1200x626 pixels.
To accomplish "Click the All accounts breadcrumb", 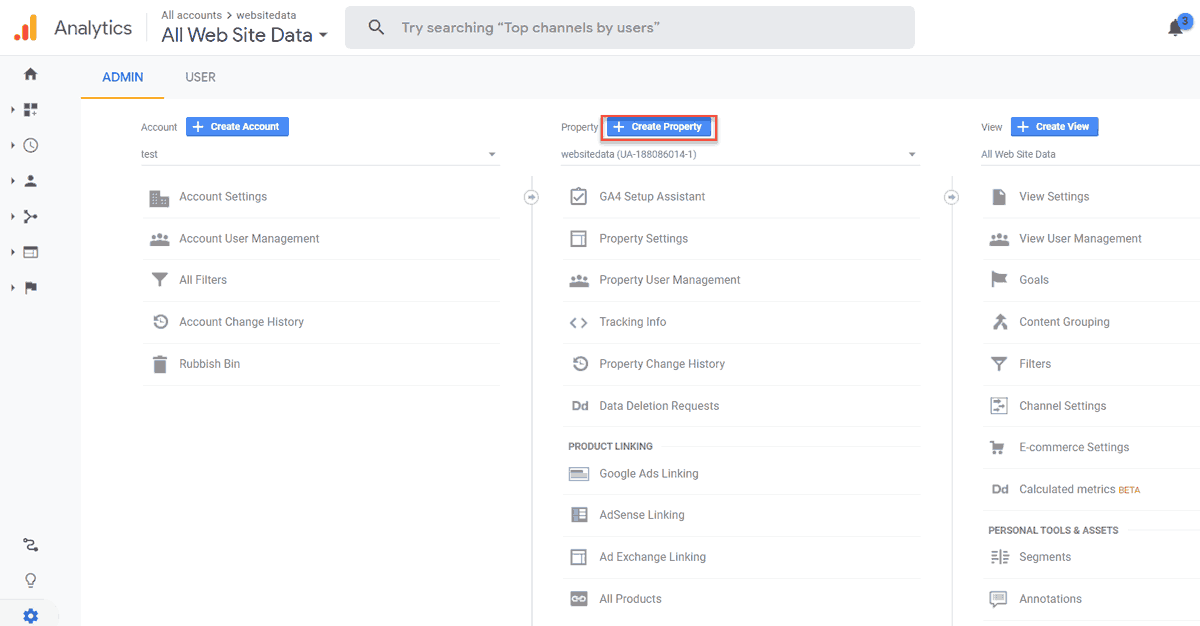I will click(192, 15).
